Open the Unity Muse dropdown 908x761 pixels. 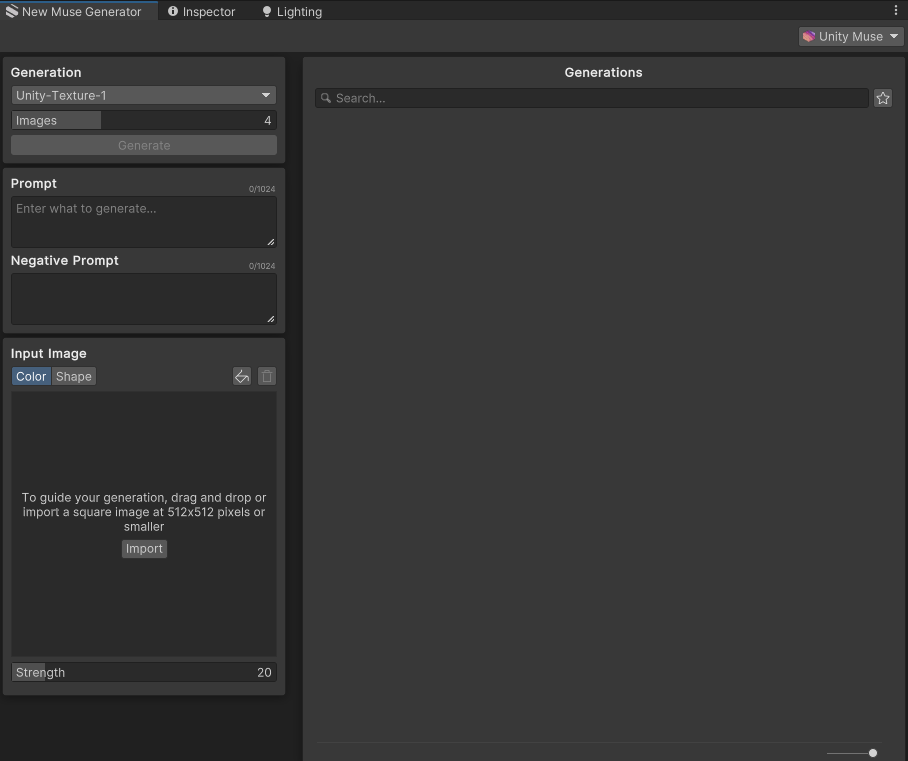tap(851, 36)
